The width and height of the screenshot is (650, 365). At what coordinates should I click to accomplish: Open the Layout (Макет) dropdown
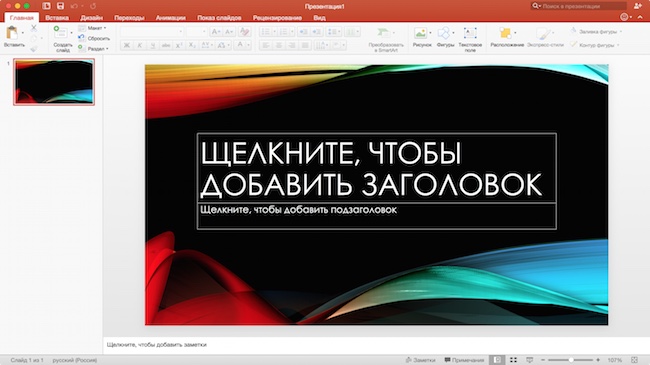[92, 28]
